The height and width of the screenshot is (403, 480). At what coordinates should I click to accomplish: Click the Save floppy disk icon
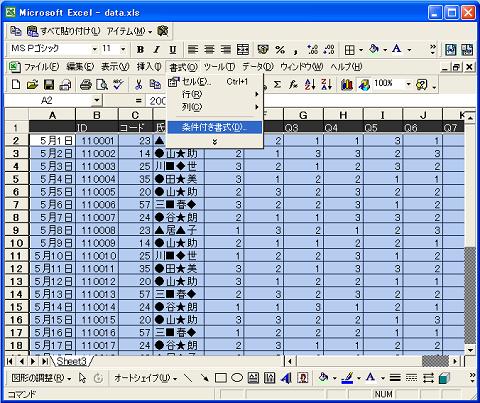point(49,85)
